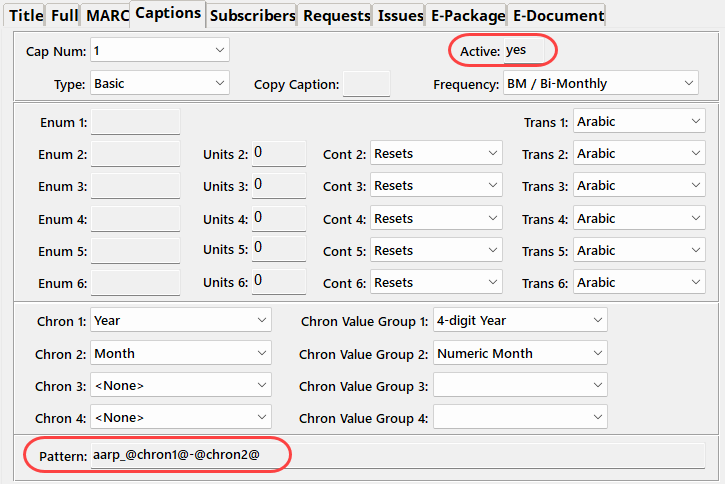Viewport: 725px width, 484px height.
Task: Open the Requests tab
Action: click(336, 15)
